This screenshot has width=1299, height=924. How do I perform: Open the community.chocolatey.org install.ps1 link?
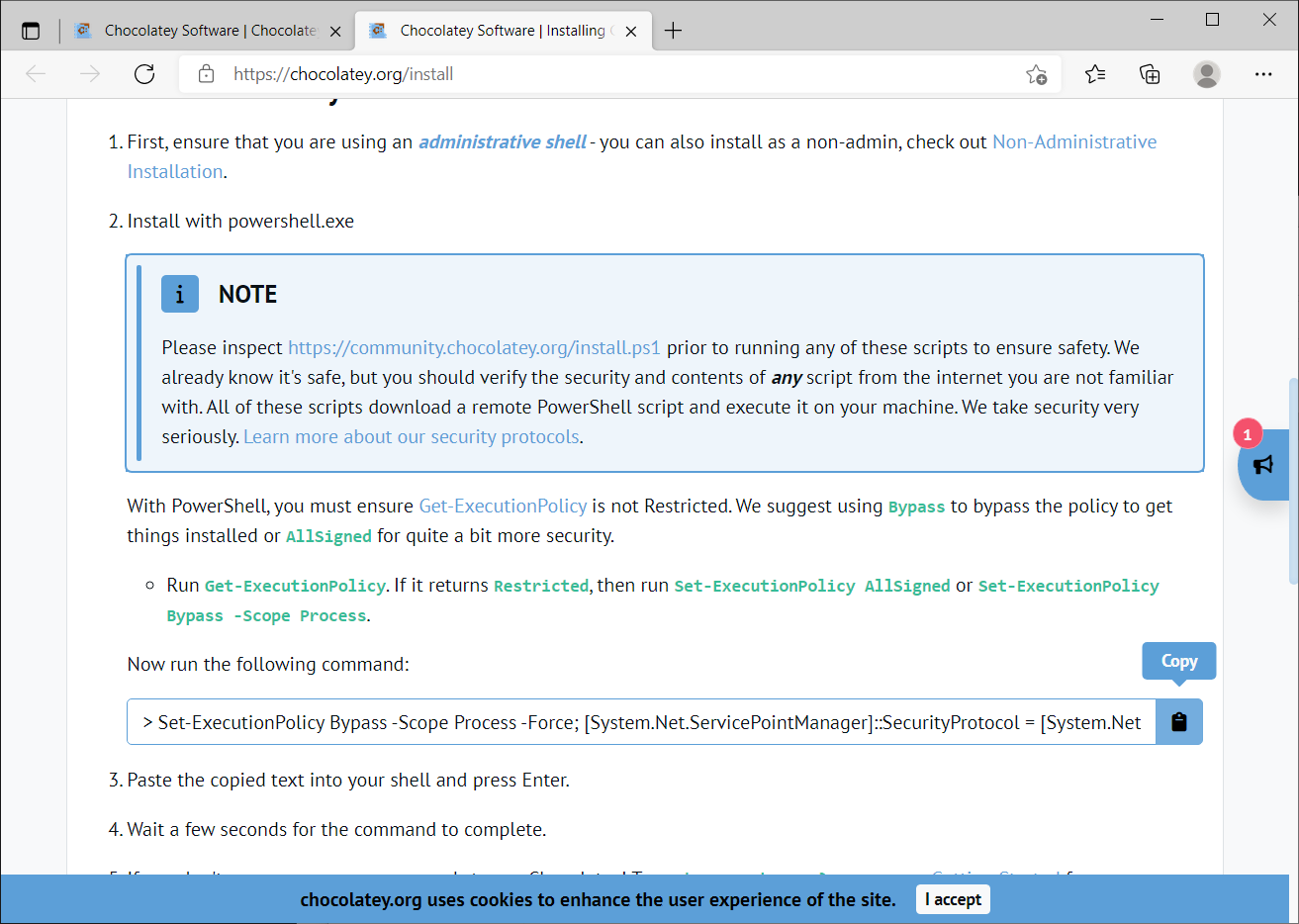[474, 347]
